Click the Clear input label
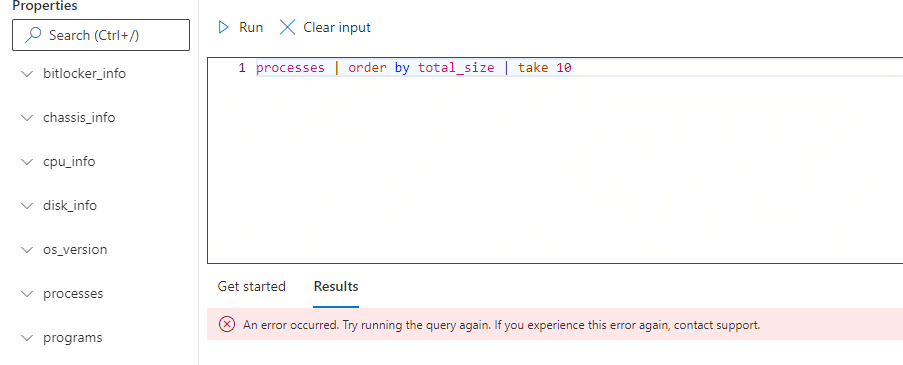 tap(337, 27)
